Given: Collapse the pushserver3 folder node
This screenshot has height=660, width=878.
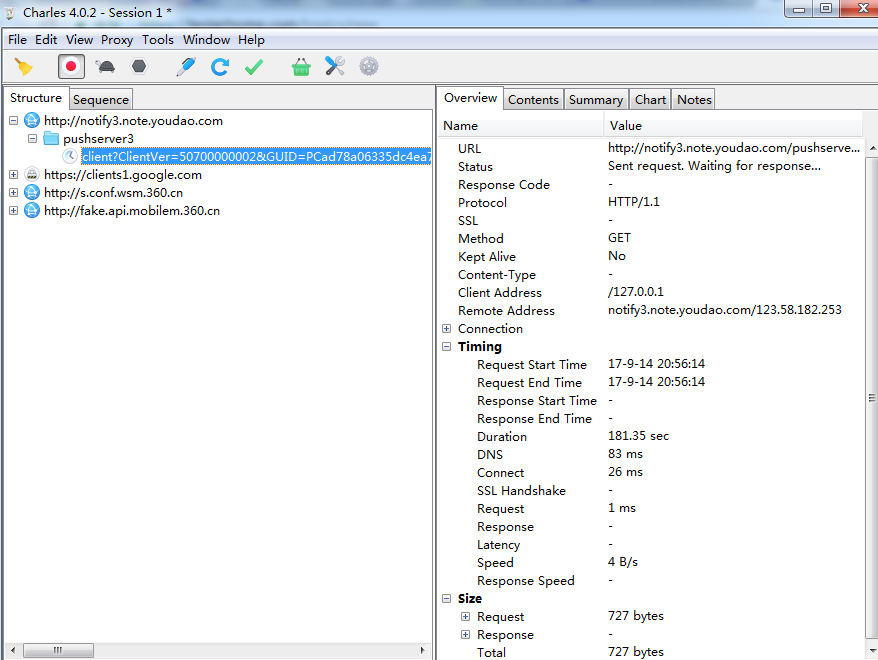Looking at the screenshot, I should tap(32, 138).
